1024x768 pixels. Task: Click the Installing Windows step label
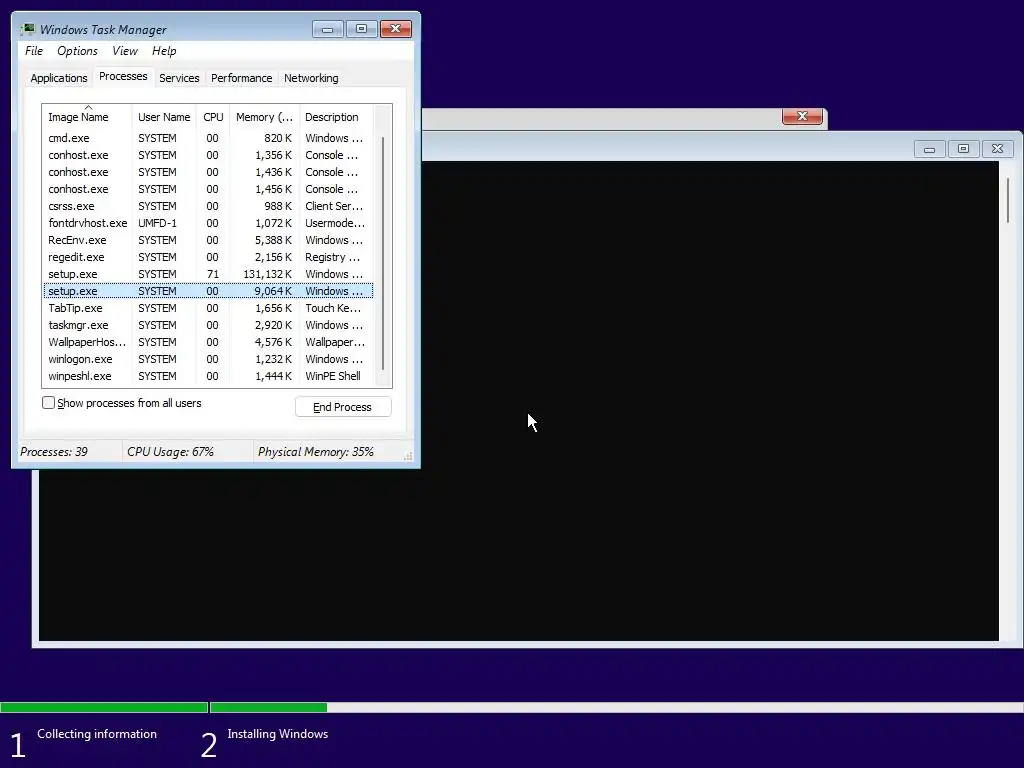pyautogui.click(x=278, y=733)
